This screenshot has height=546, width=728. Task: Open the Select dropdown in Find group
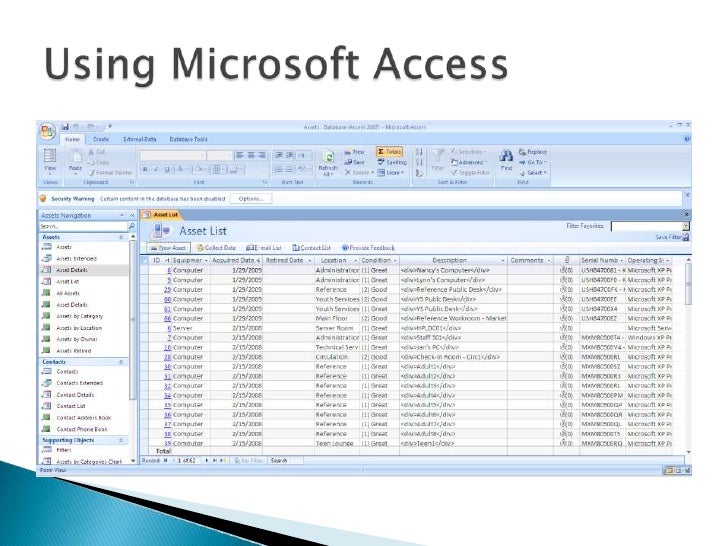[533, 173]
